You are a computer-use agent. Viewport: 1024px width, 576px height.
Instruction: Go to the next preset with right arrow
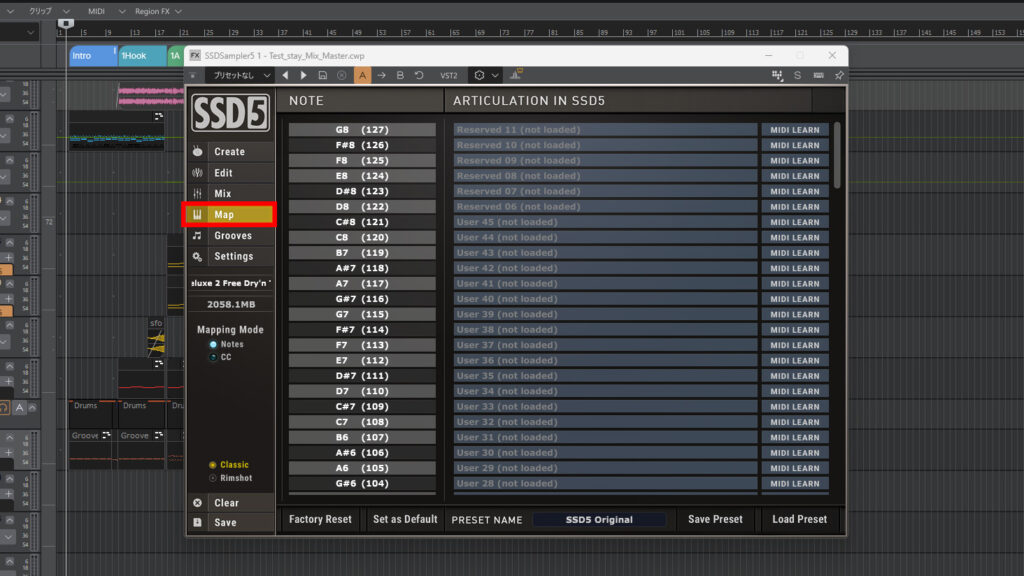coord(303,75)
